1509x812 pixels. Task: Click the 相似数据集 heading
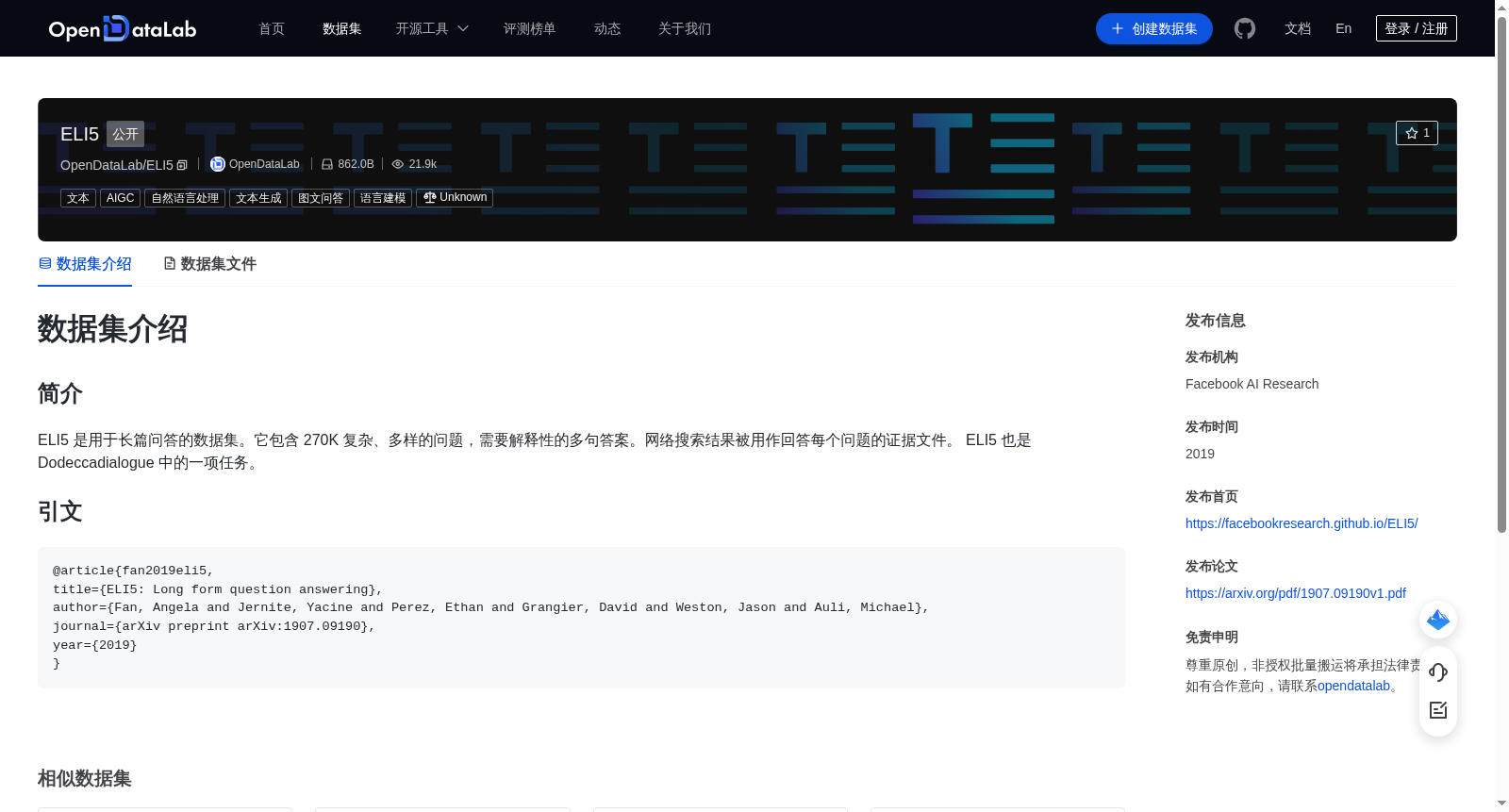(x=85, y=779)
